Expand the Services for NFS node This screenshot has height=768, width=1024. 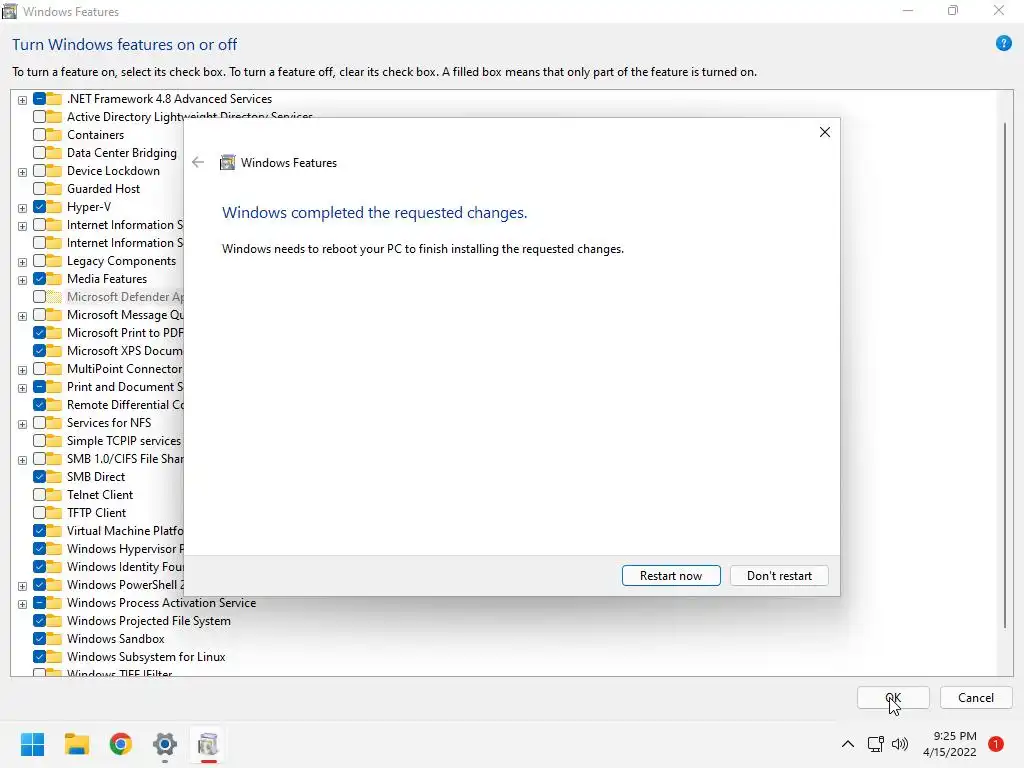22,424
